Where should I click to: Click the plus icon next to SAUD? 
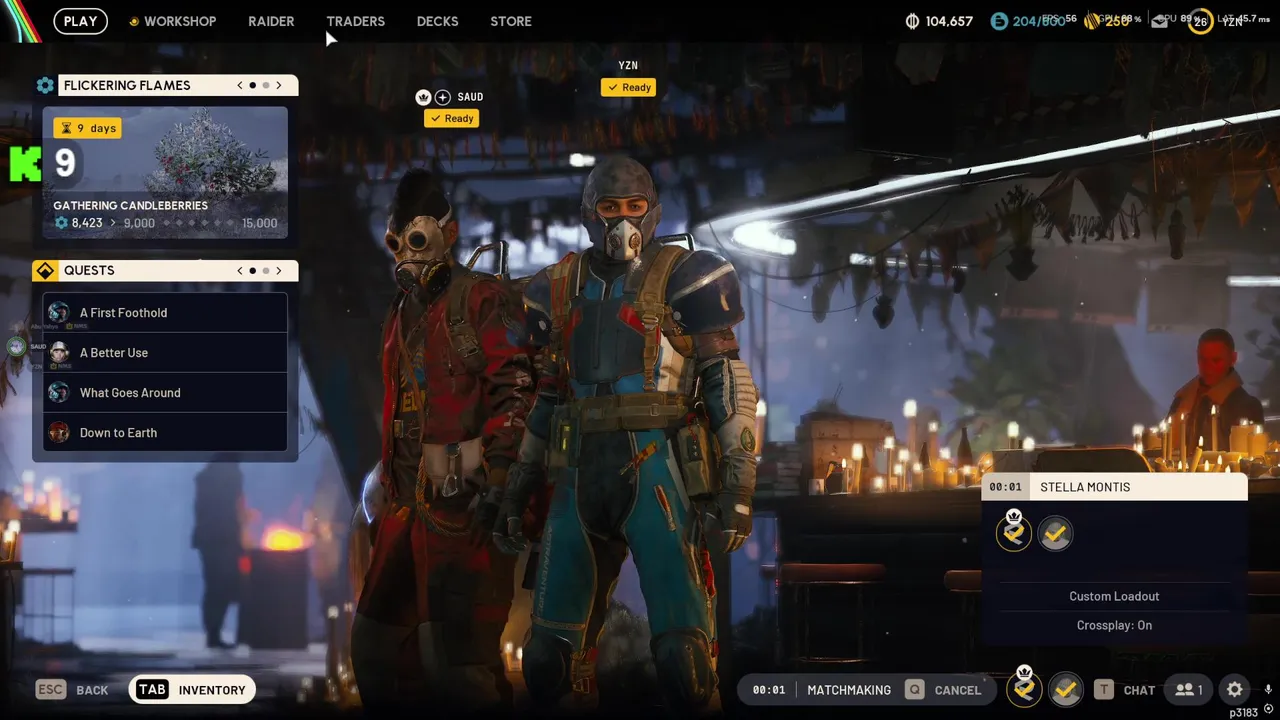click(443, 97)
